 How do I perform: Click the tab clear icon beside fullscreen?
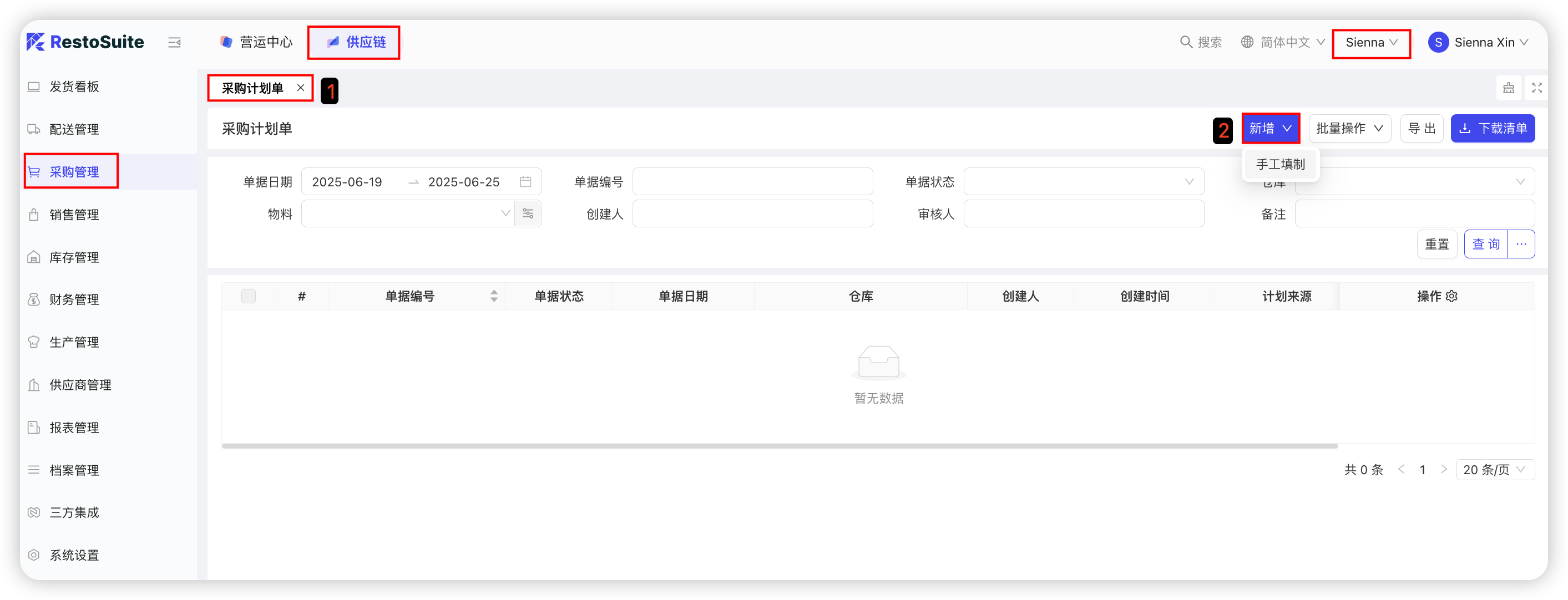1508,88
